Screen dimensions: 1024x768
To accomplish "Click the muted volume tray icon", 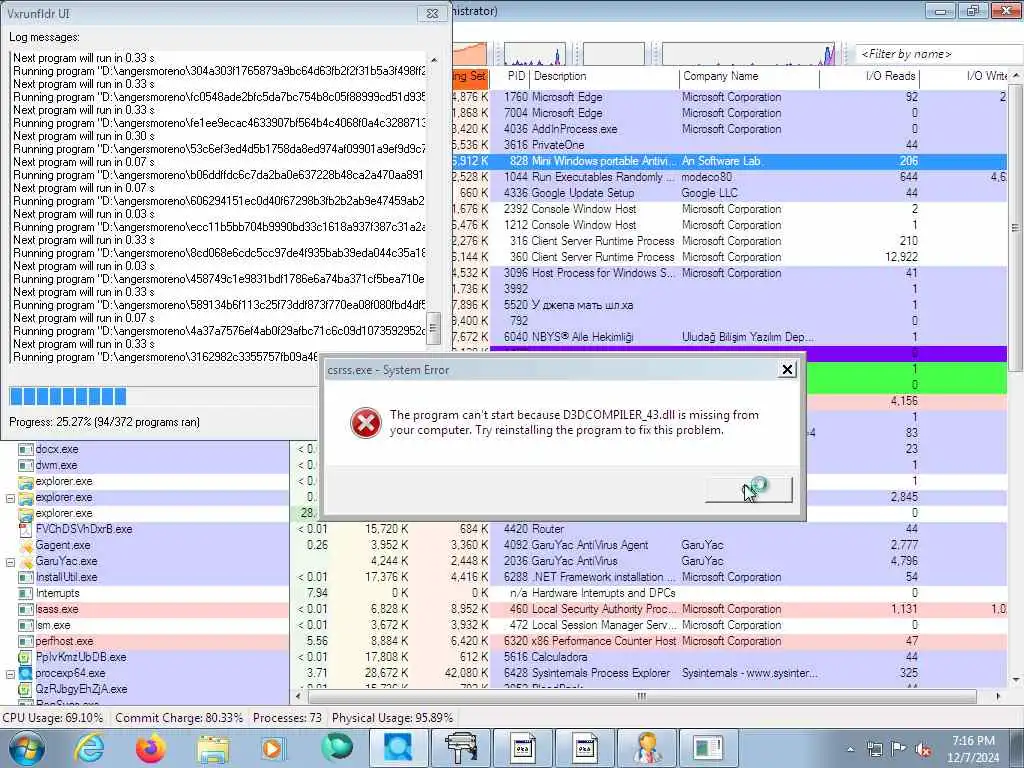I will [923, 750].
